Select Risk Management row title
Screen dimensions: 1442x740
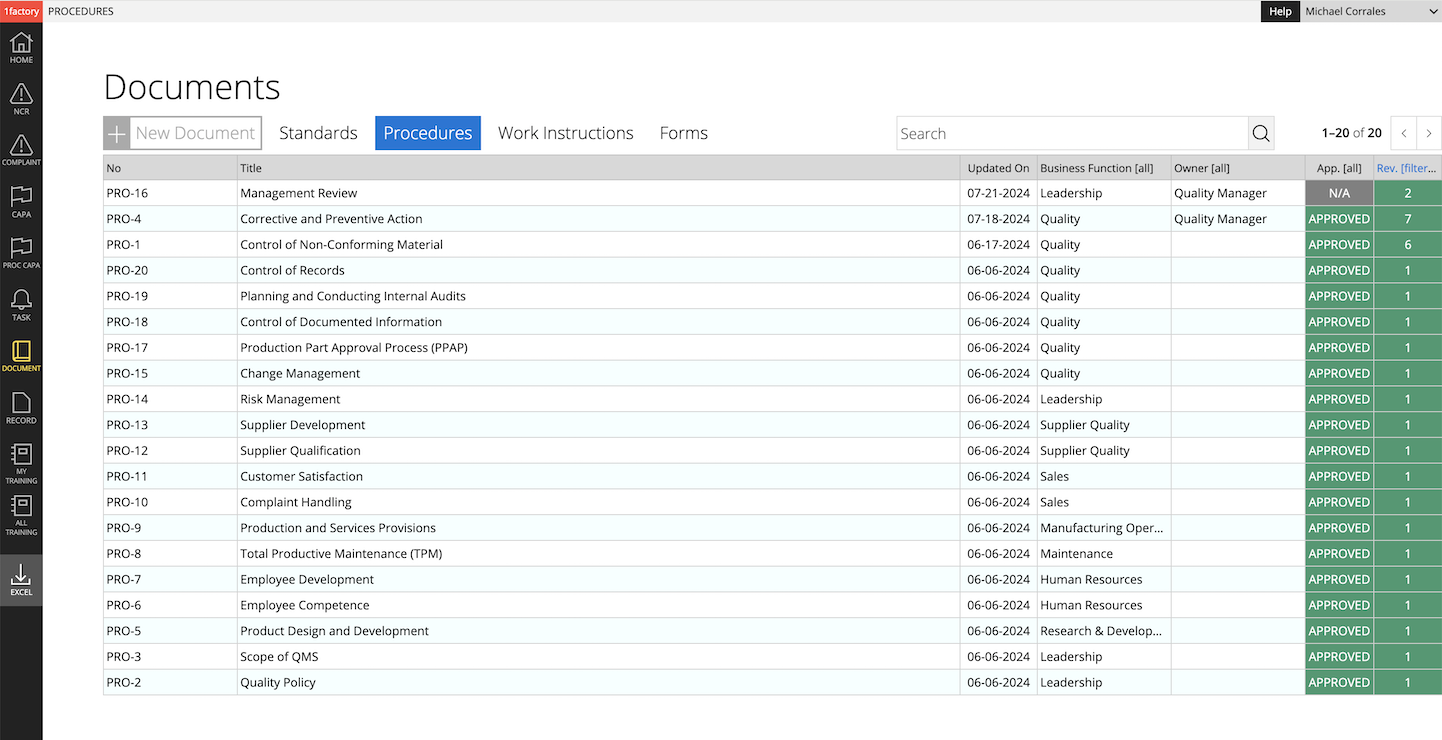pyautogui.click(x=290, y=399)
